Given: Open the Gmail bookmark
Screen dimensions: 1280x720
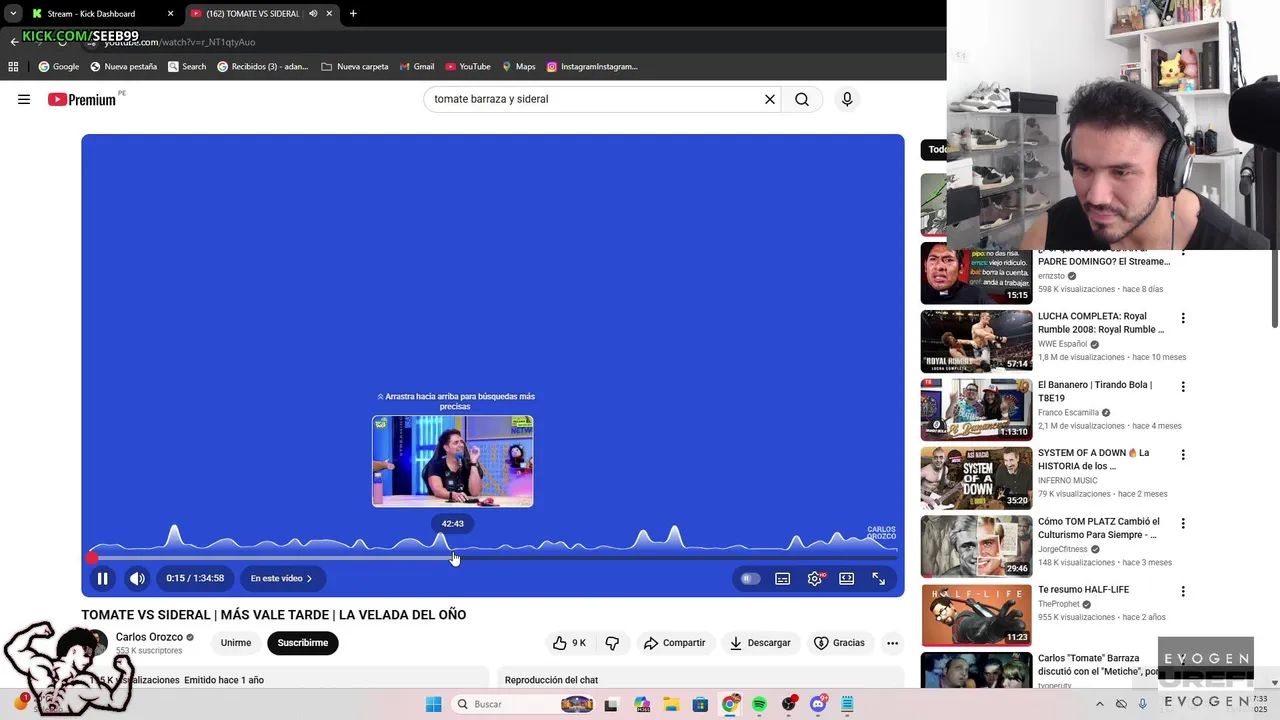Looking at the screenshot, I should (417, 67).
